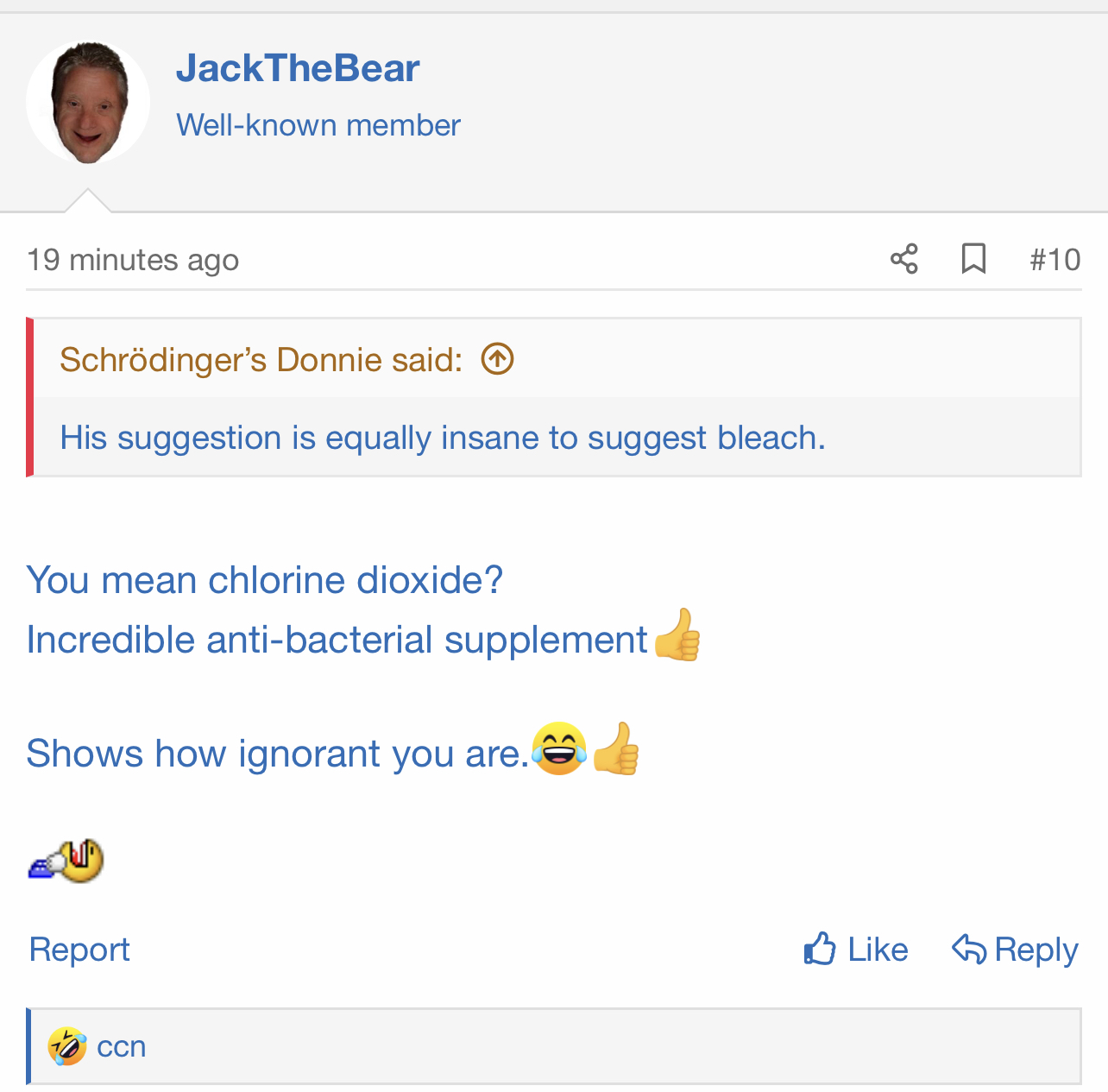
Task: Click the share post icon
Action: (x=903, y=259)
